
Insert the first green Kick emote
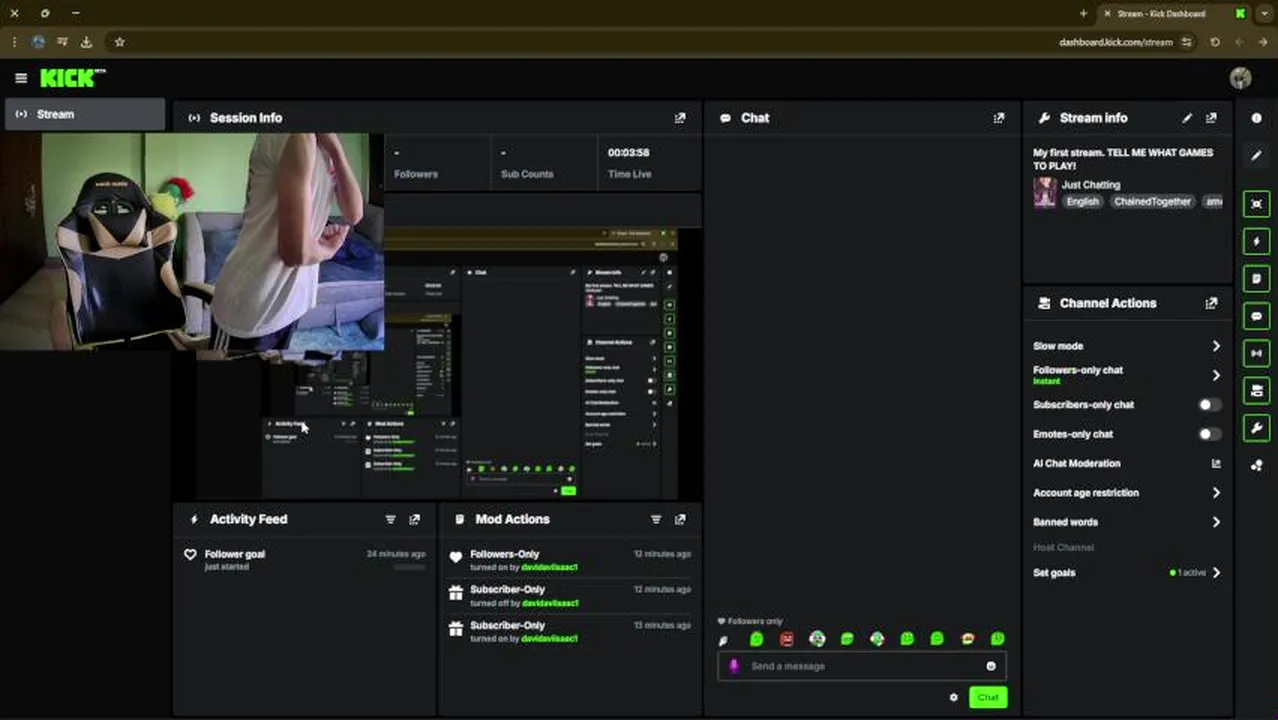757,639
